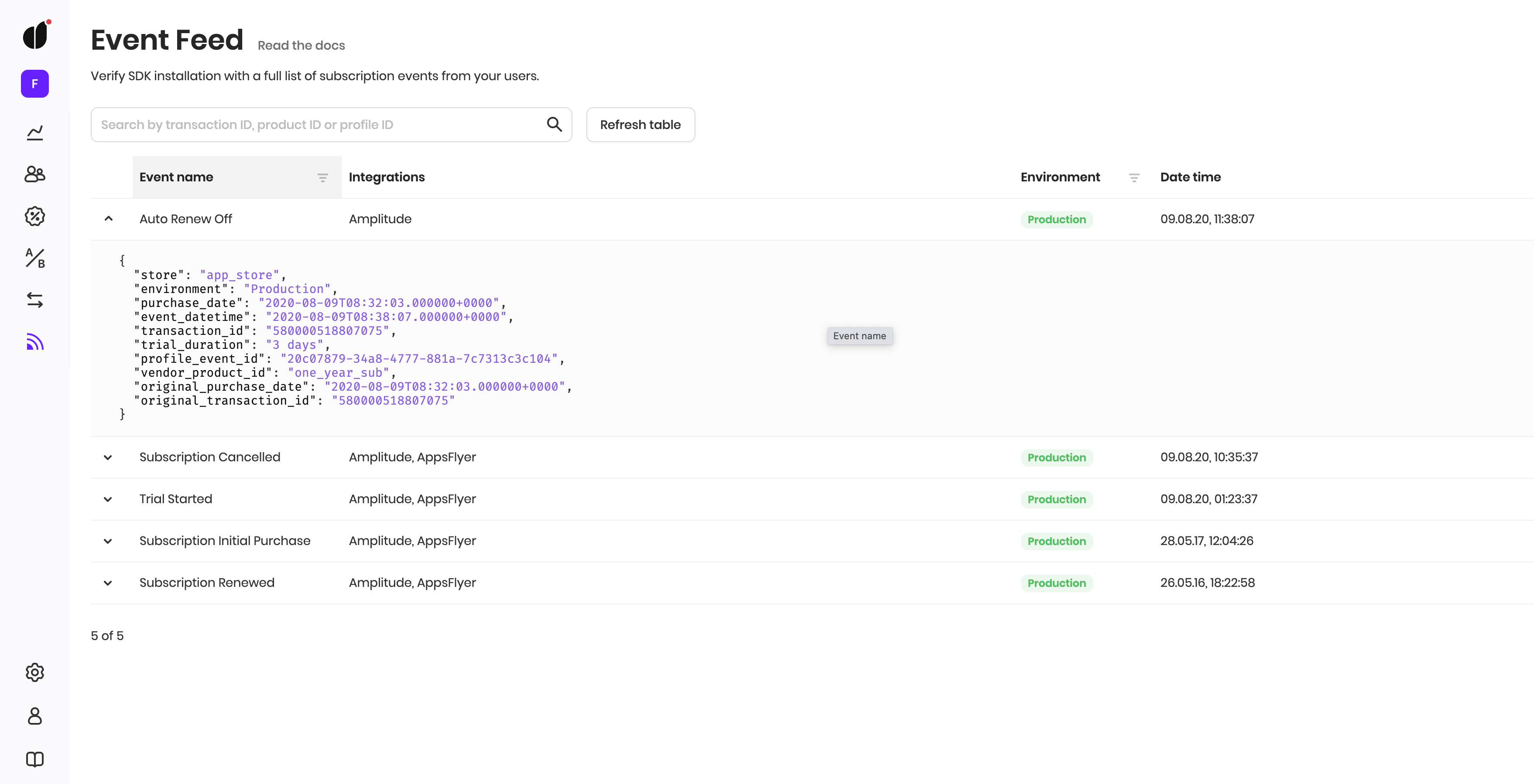Click the Integrations column header
This screenshot has width=1534, height=784.
click(387, 177)
